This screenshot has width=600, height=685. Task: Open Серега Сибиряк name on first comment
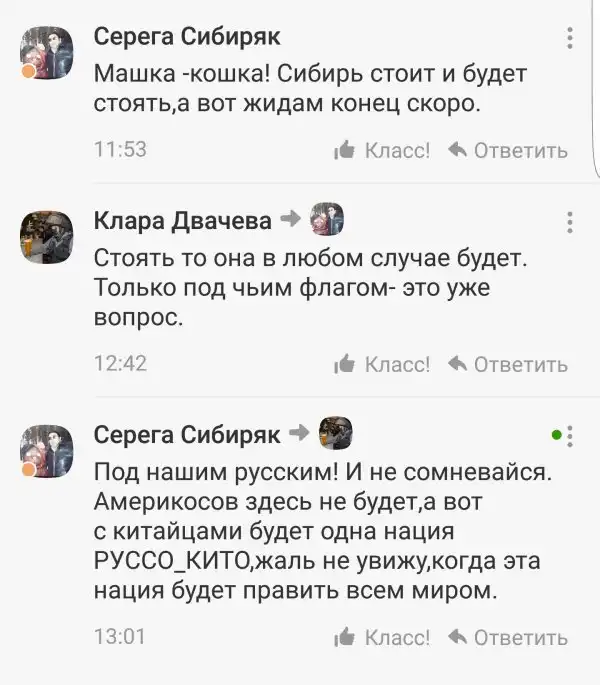pyautogui.click(x=187, y=37)
